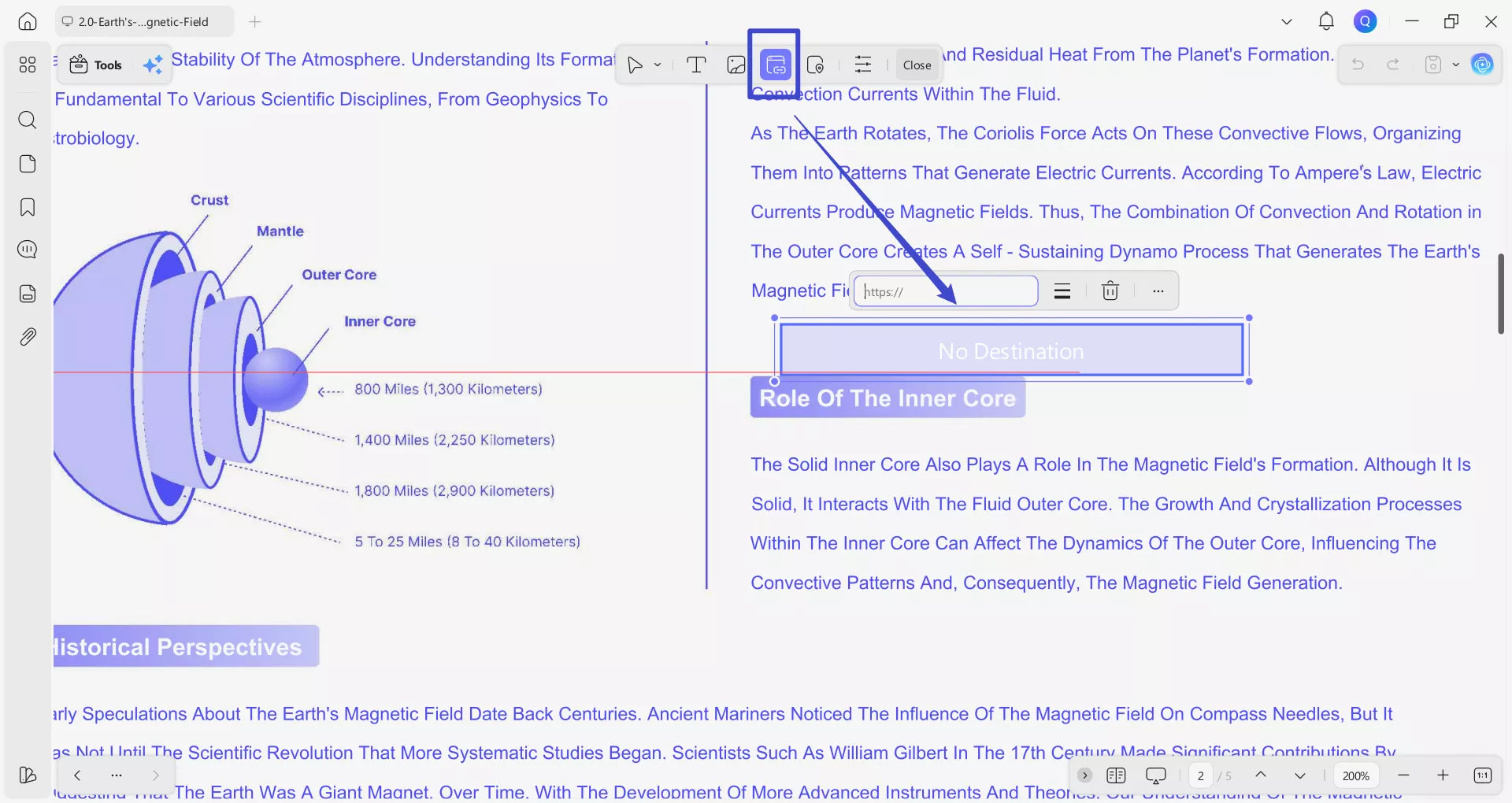Expand the selection tool dropdown arrow

(x=658, y=65)
